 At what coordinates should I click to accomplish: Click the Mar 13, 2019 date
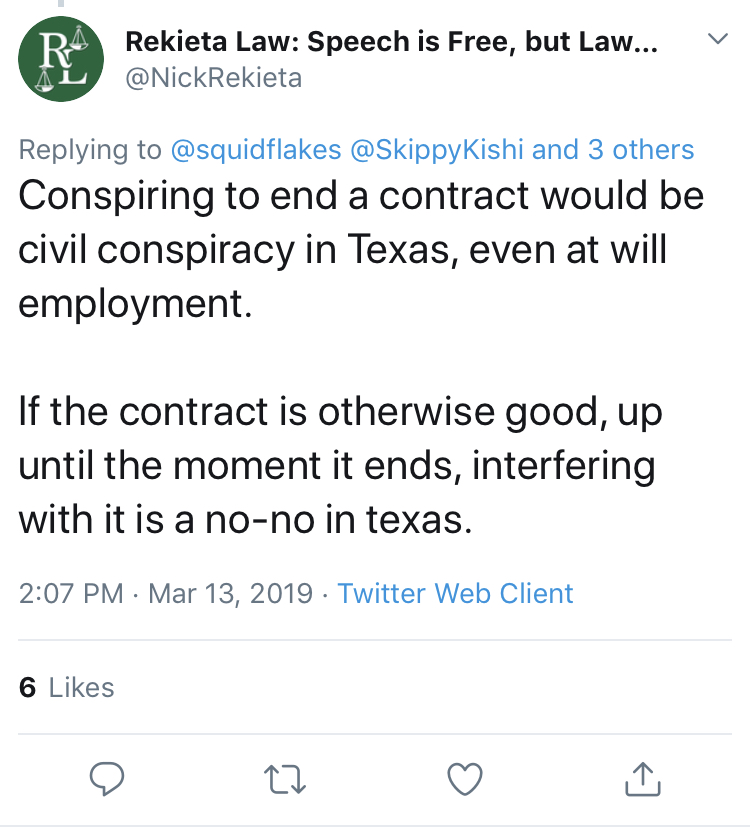tap(230, 593)
